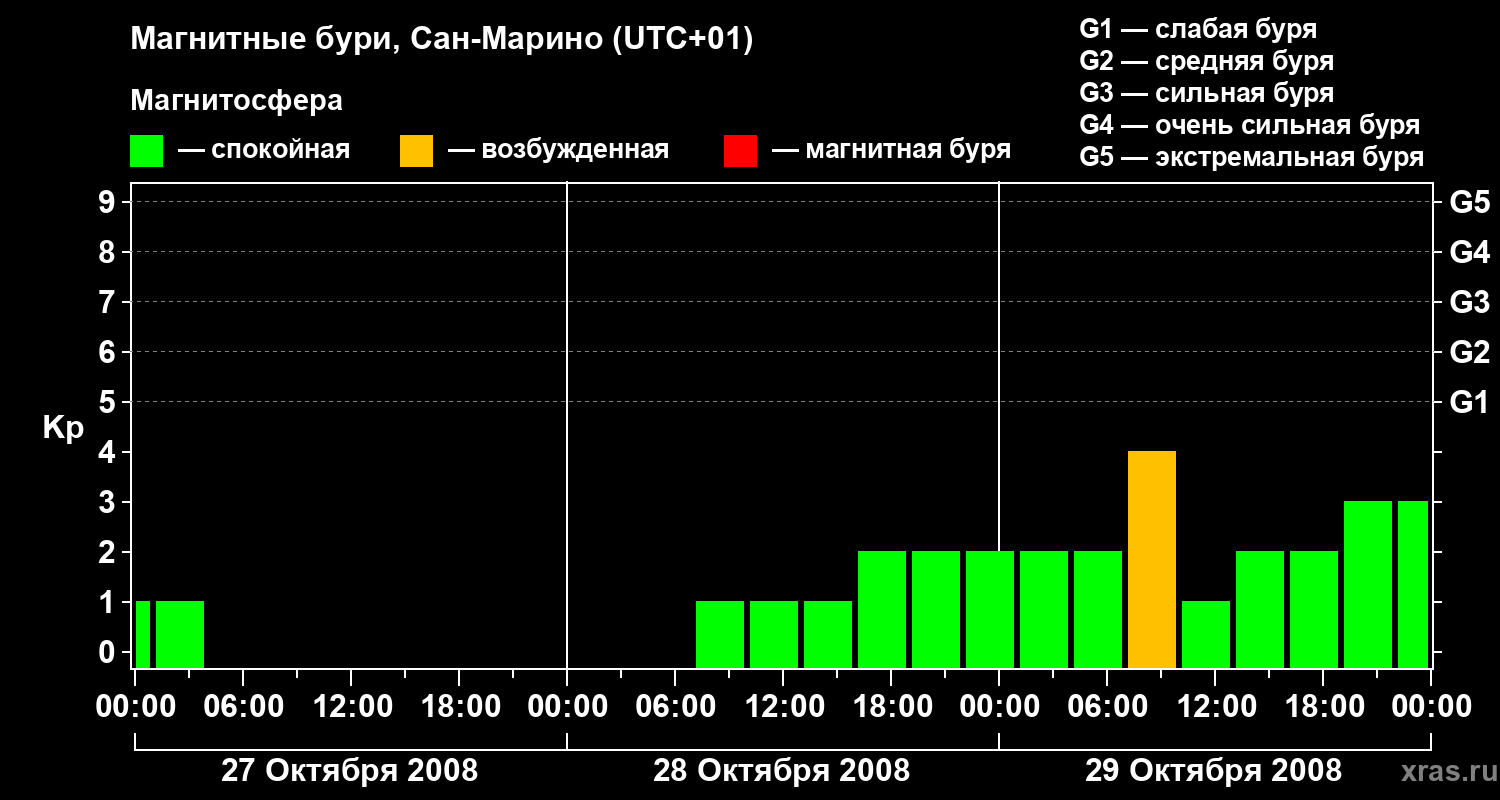Select the only Kp 1 bar on 29 October
The height and width of the screenshot is (800, 1500).
[x=1206, y=634]
